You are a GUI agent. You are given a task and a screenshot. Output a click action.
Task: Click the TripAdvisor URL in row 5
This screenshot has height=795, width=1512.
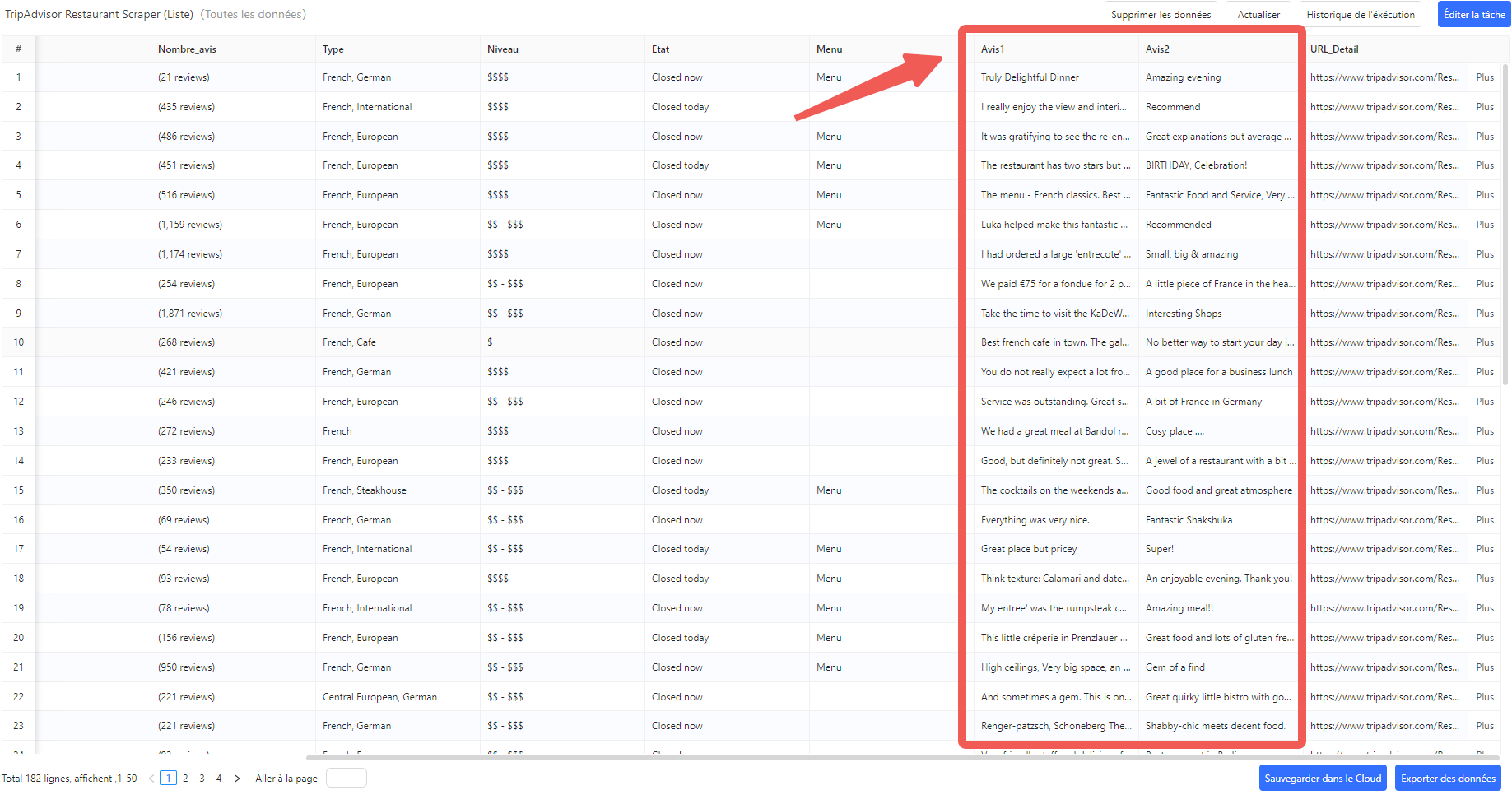1384,195
